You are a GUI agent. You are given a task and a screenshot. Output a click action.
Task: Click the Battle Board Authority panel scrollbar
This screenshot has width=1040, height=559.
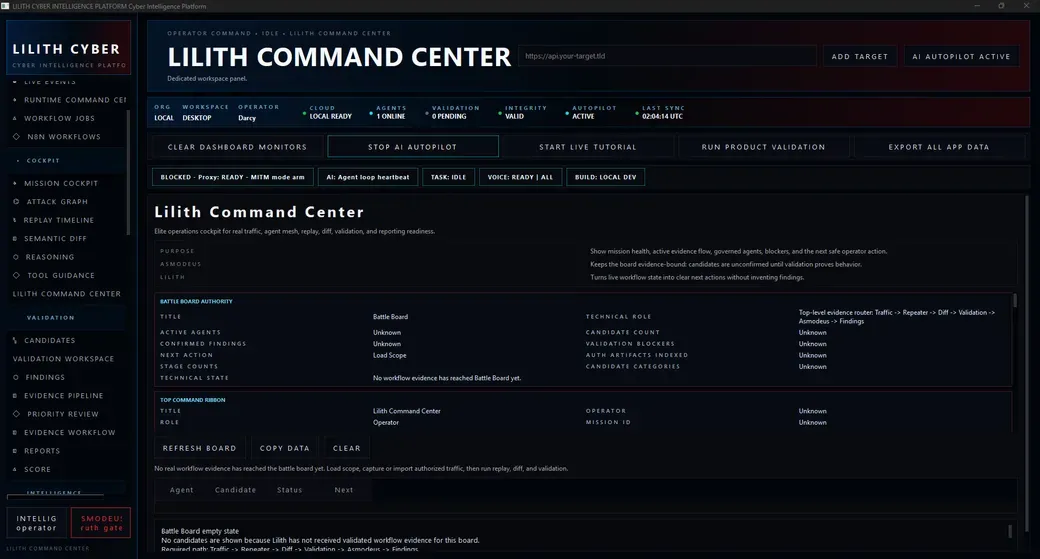point(1015,302)
